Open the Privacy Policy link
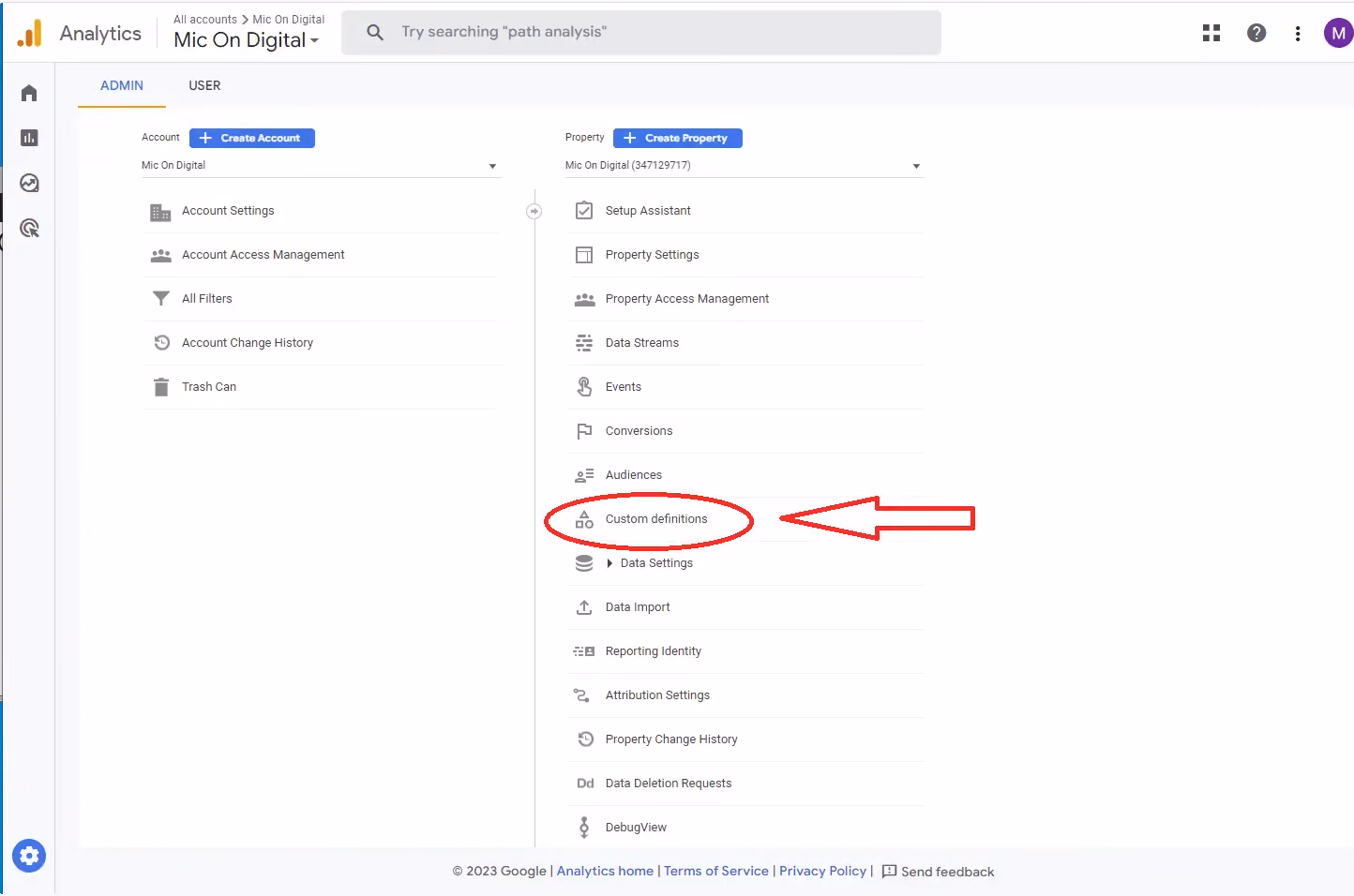 pos(822,871)
